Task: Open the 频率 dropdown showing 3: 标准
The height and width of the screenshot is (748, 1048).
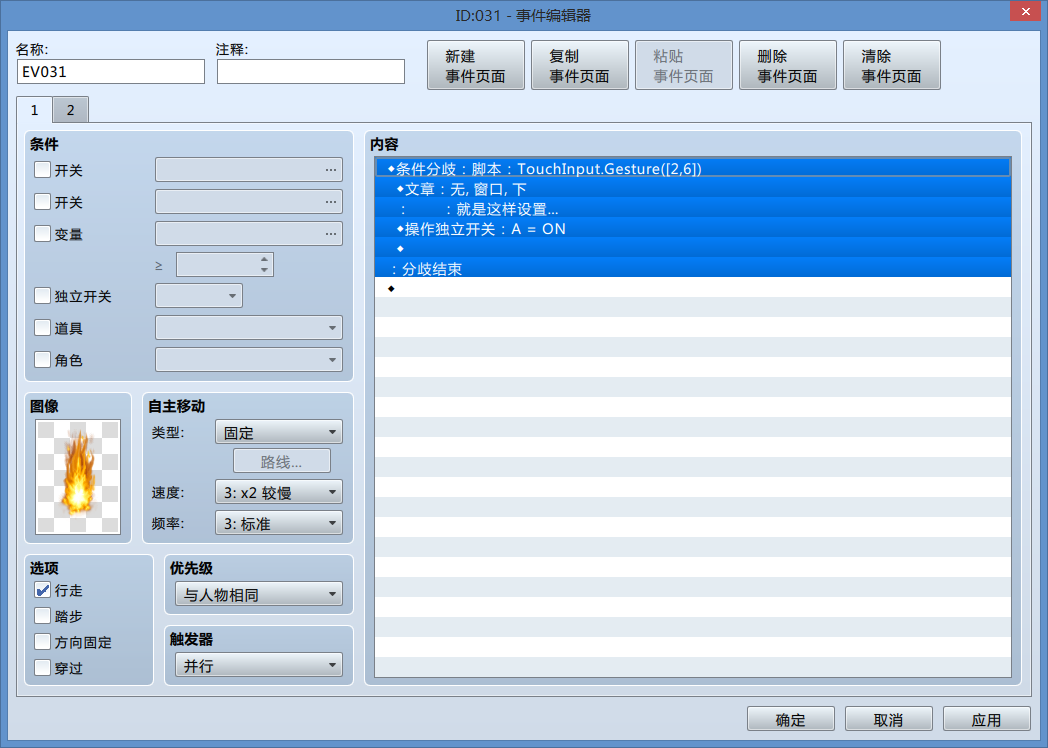Action: pyautogui.click(x=279, y=523)
